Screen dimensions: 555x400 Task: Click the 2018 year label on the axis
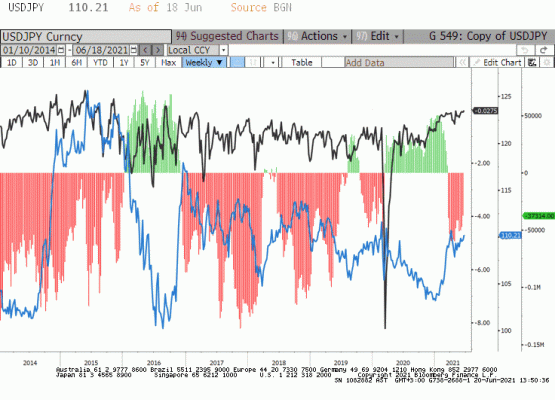click(279, 363)
